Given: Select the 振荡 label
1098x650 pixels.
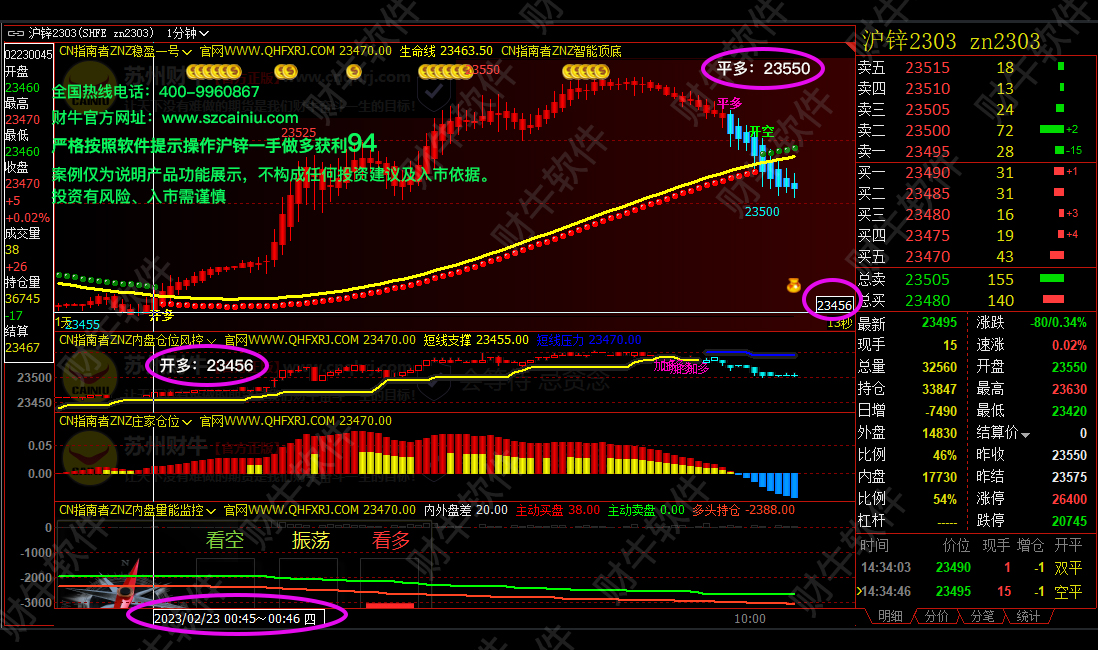Looking at the screenshot, I should [311, 540].
